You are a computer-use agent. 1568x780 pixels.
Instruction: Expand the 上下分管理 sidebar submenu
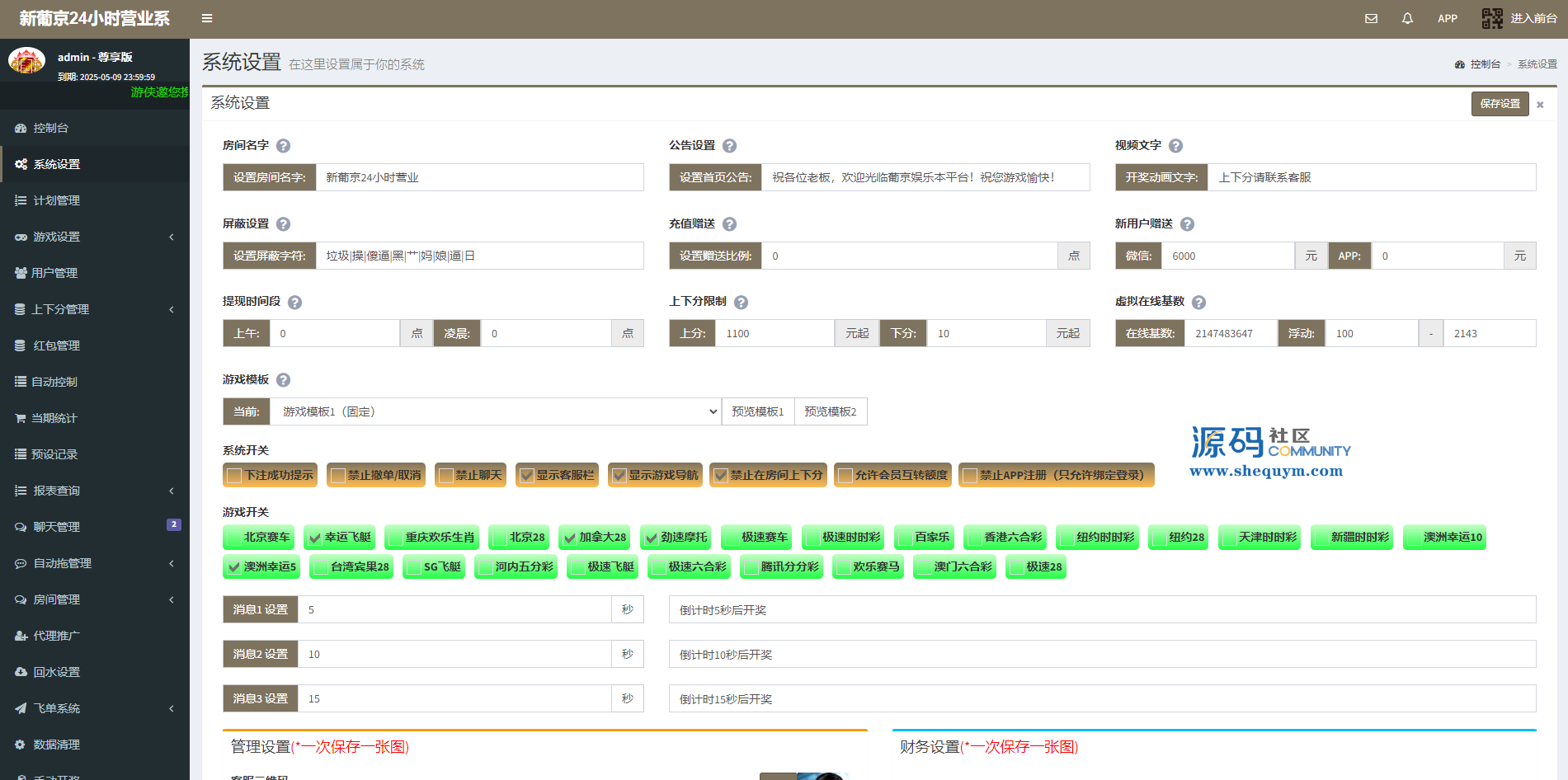95,309
